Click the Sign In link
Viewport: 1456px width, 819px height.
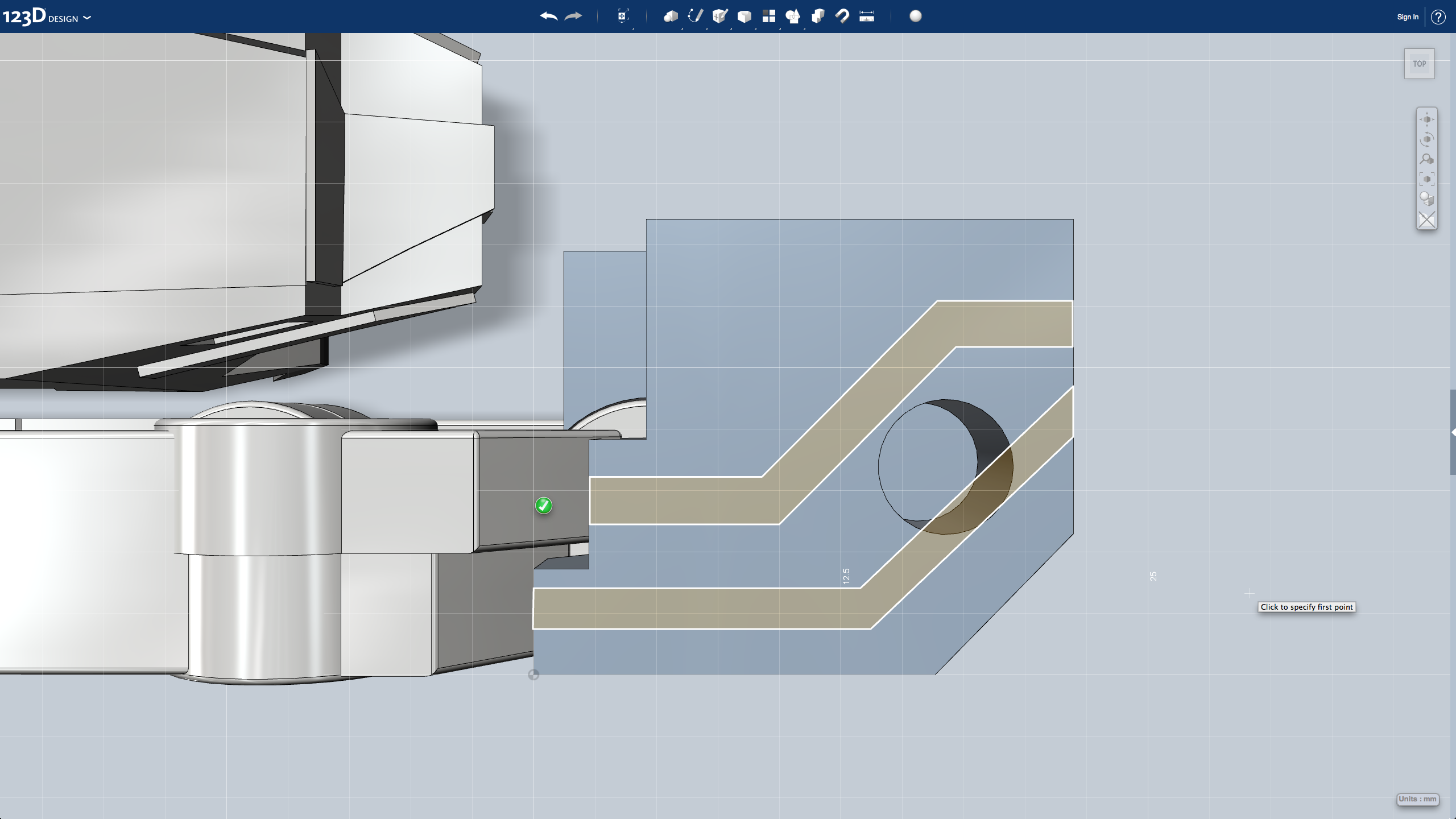pyautogui.click(x=1407, y=16)
